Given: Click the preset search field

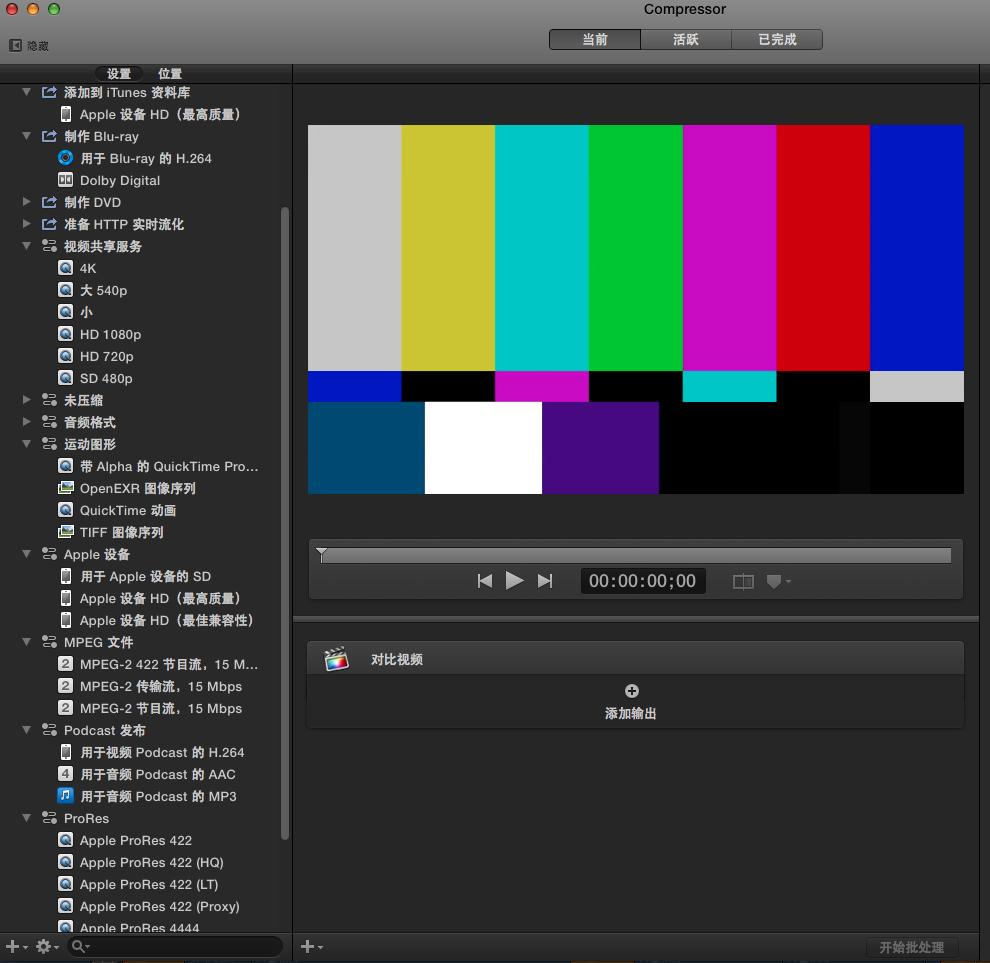Looking at the screenshot, I should (x=180, y=946).
